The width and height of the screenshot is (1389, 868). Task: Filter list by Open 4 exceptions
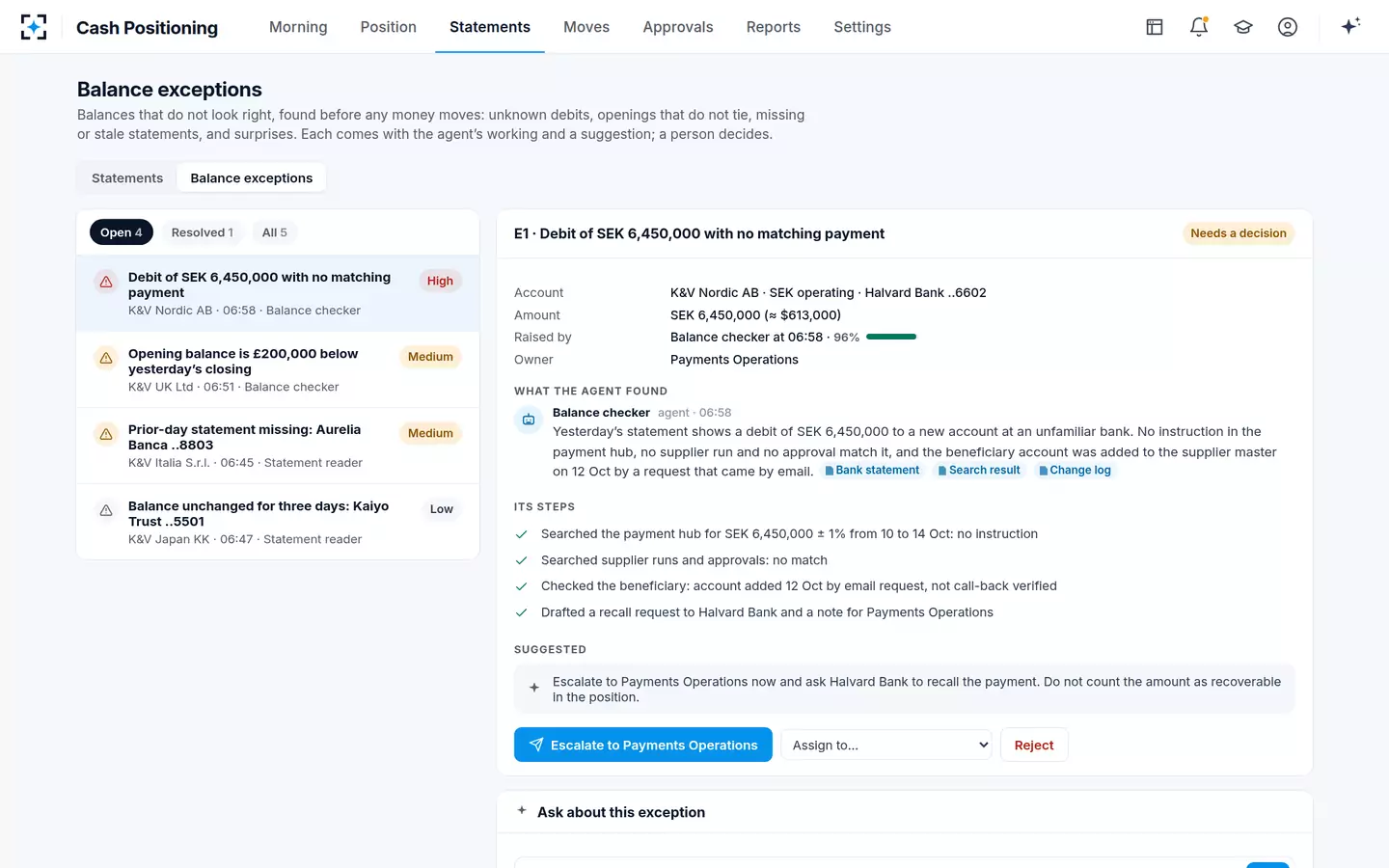[122, 232]
